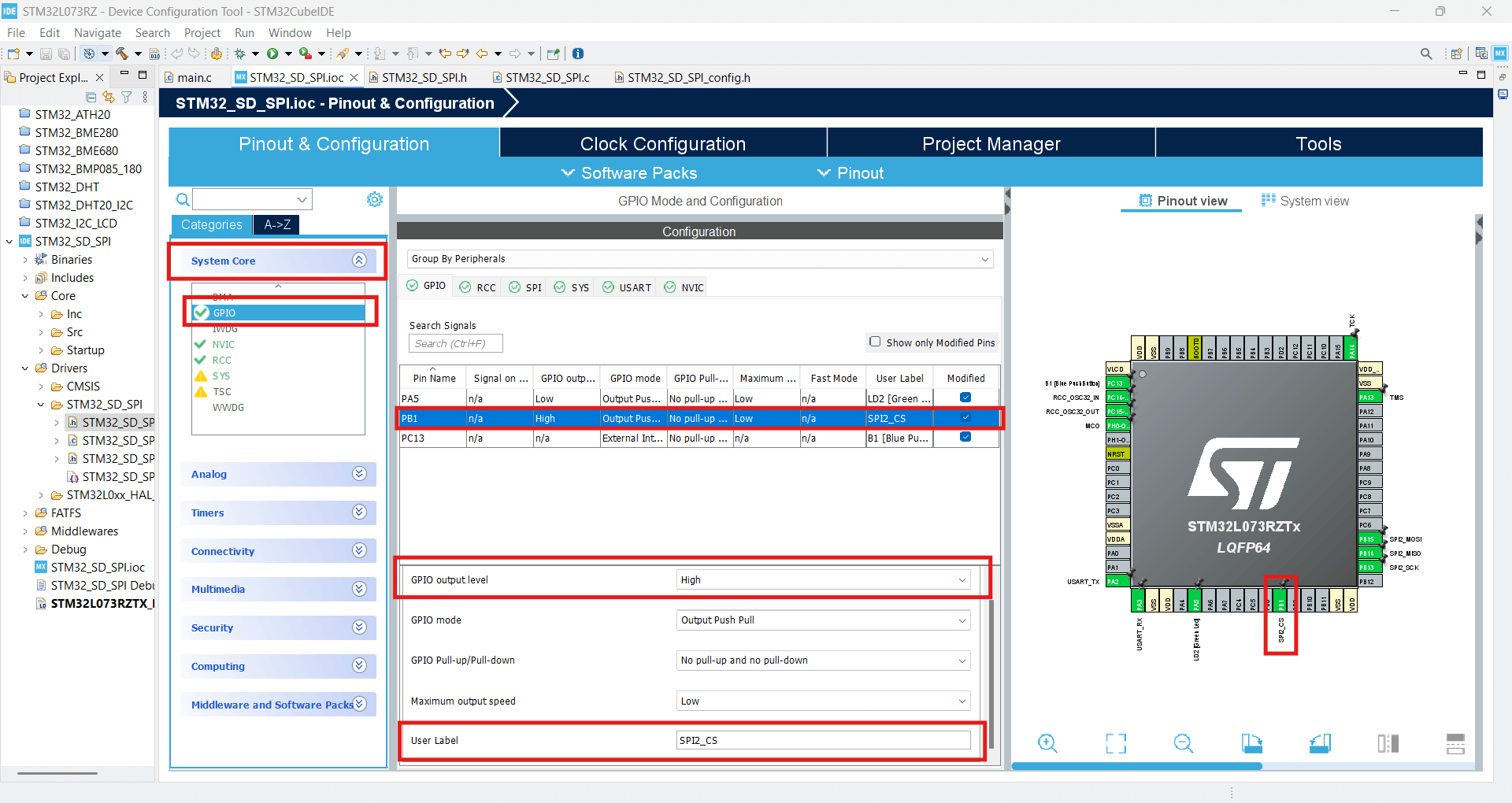
Task: Open GPIO output level dropdown
Action: click(823, 580)
